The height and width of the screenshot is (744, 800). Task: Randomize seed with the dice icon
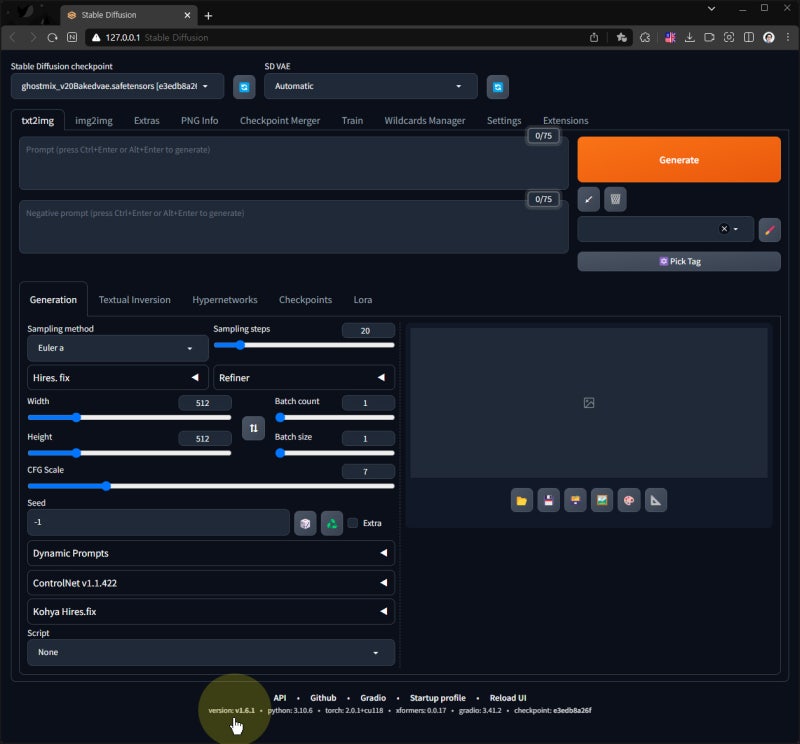pos(305,523)
